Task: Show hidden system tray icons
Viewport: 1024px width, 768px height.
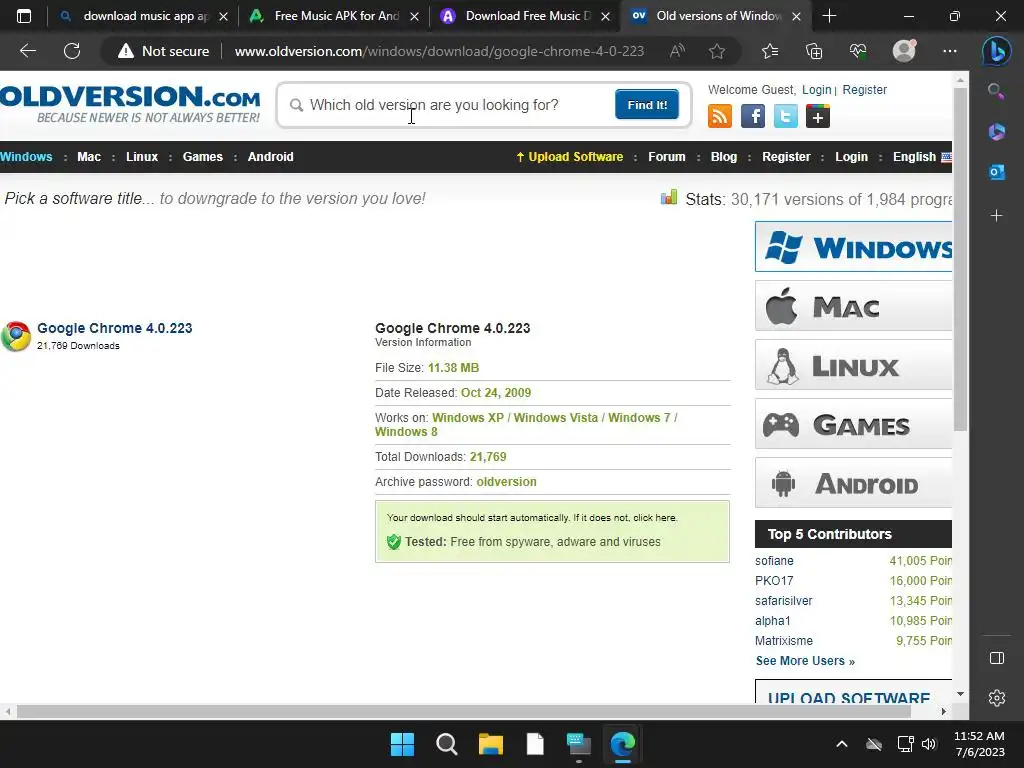Action: coord(842,744)
